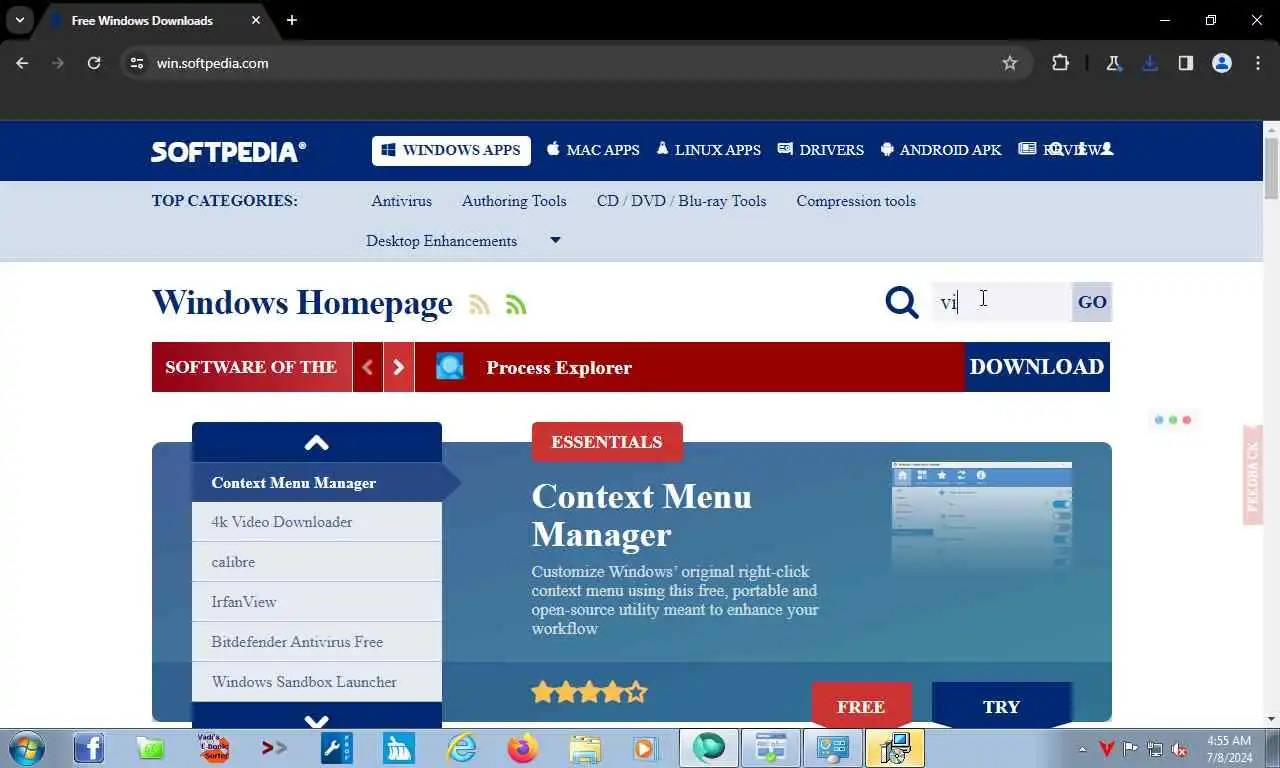Open the Chrome extensions puzzle icon
Image resolution: width=1280 pixels, height=768 pixels.
(x=1060, y=63)
